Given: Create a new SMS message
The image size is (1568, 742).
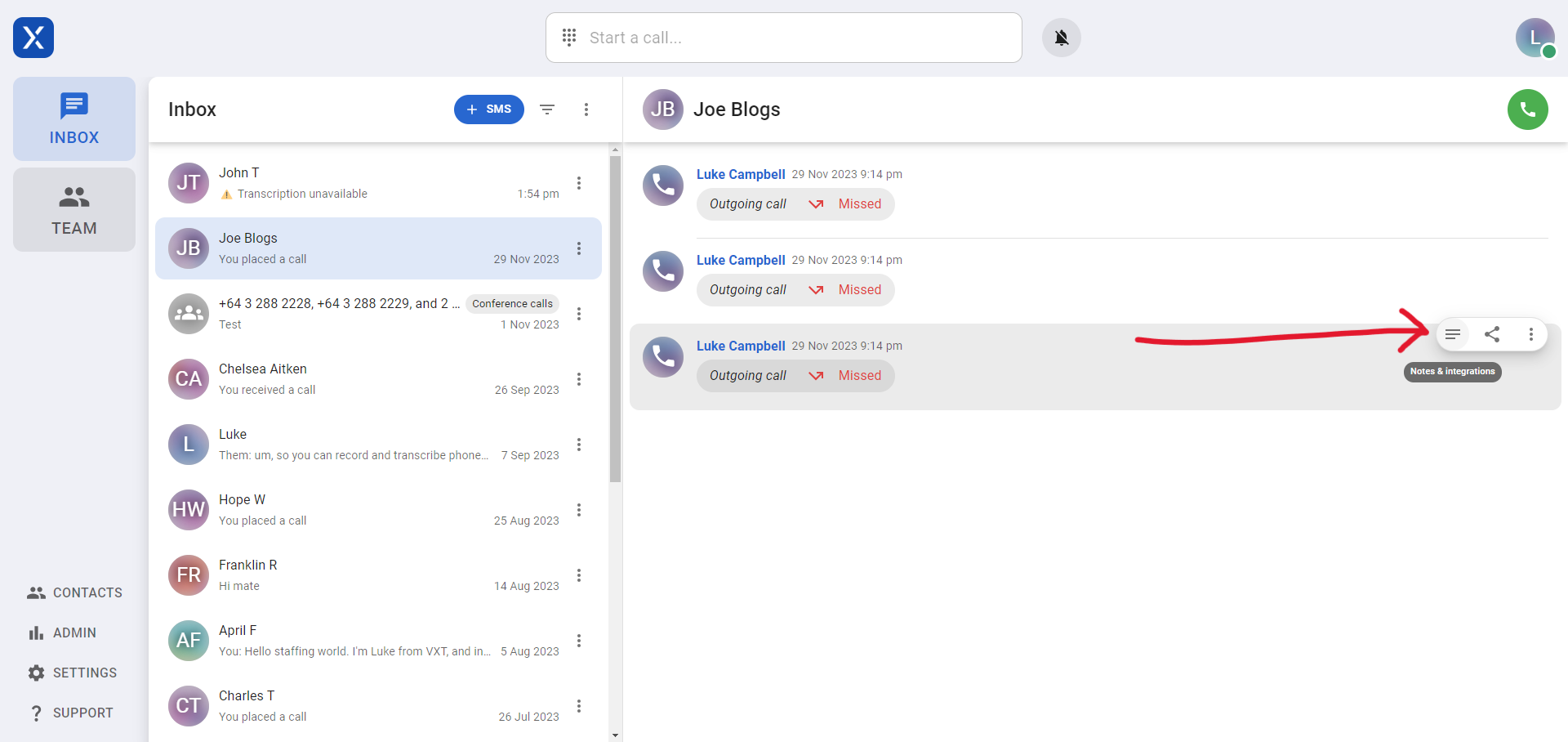Looking at the screenshot, I should [488, 110].
